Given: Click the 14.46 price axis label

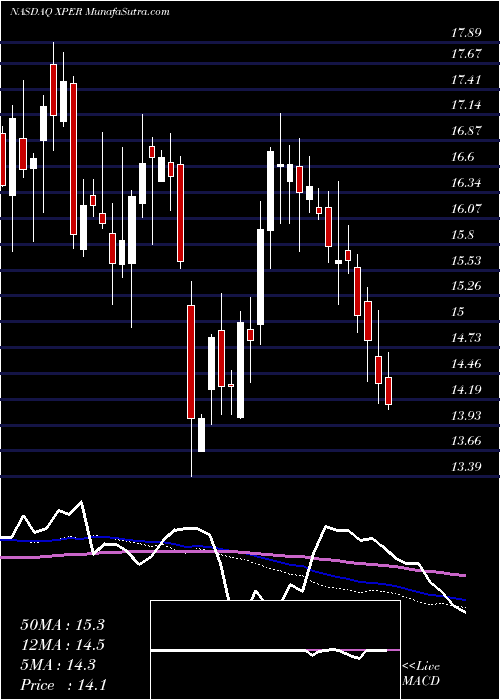Looking at the screenshot, I should click(466, 364).
